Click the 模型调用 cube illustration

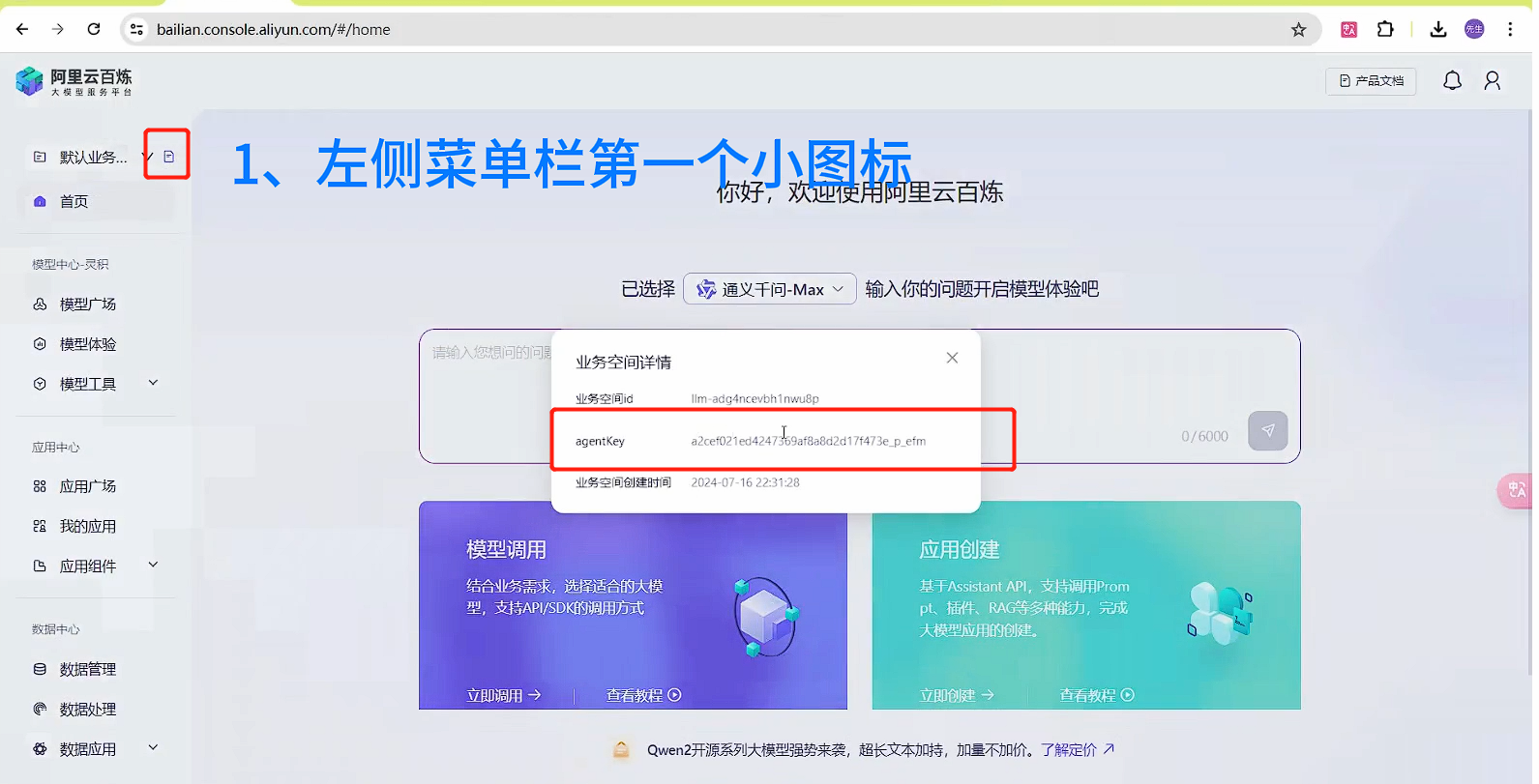pos(766,616)
